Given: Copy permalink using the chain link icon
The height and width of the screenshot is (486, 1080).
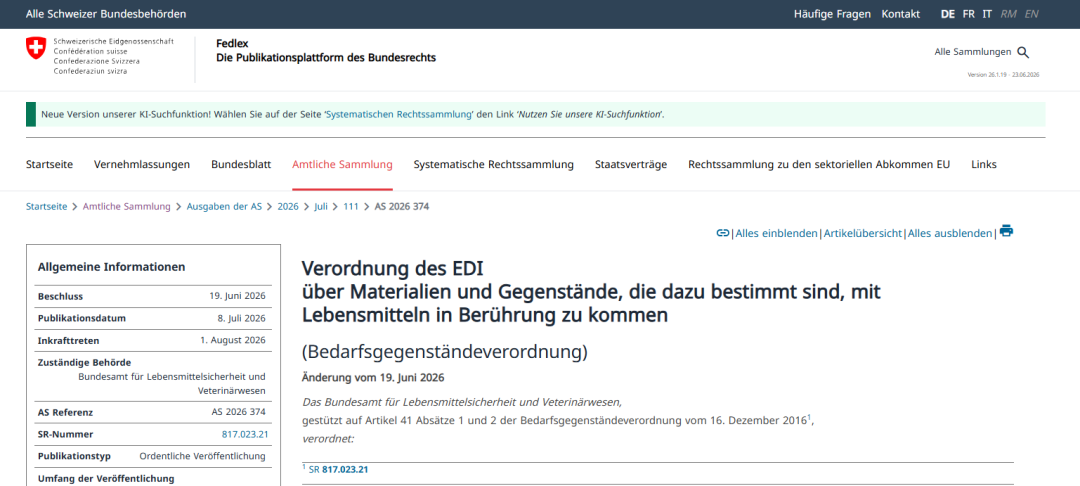Looking at the screenshot, I should point(723,233).
